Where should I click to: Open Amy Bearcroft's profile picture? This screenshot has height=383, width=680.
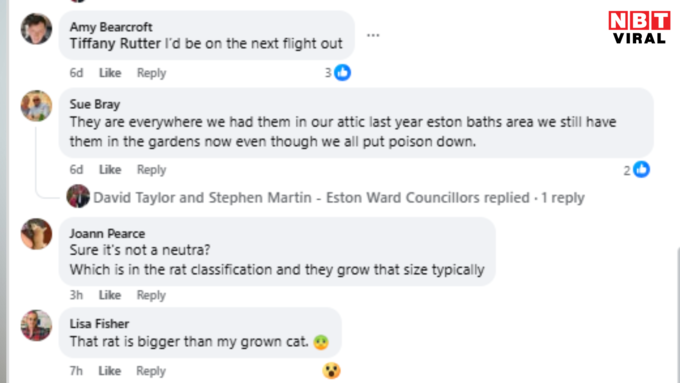[36, 29]
